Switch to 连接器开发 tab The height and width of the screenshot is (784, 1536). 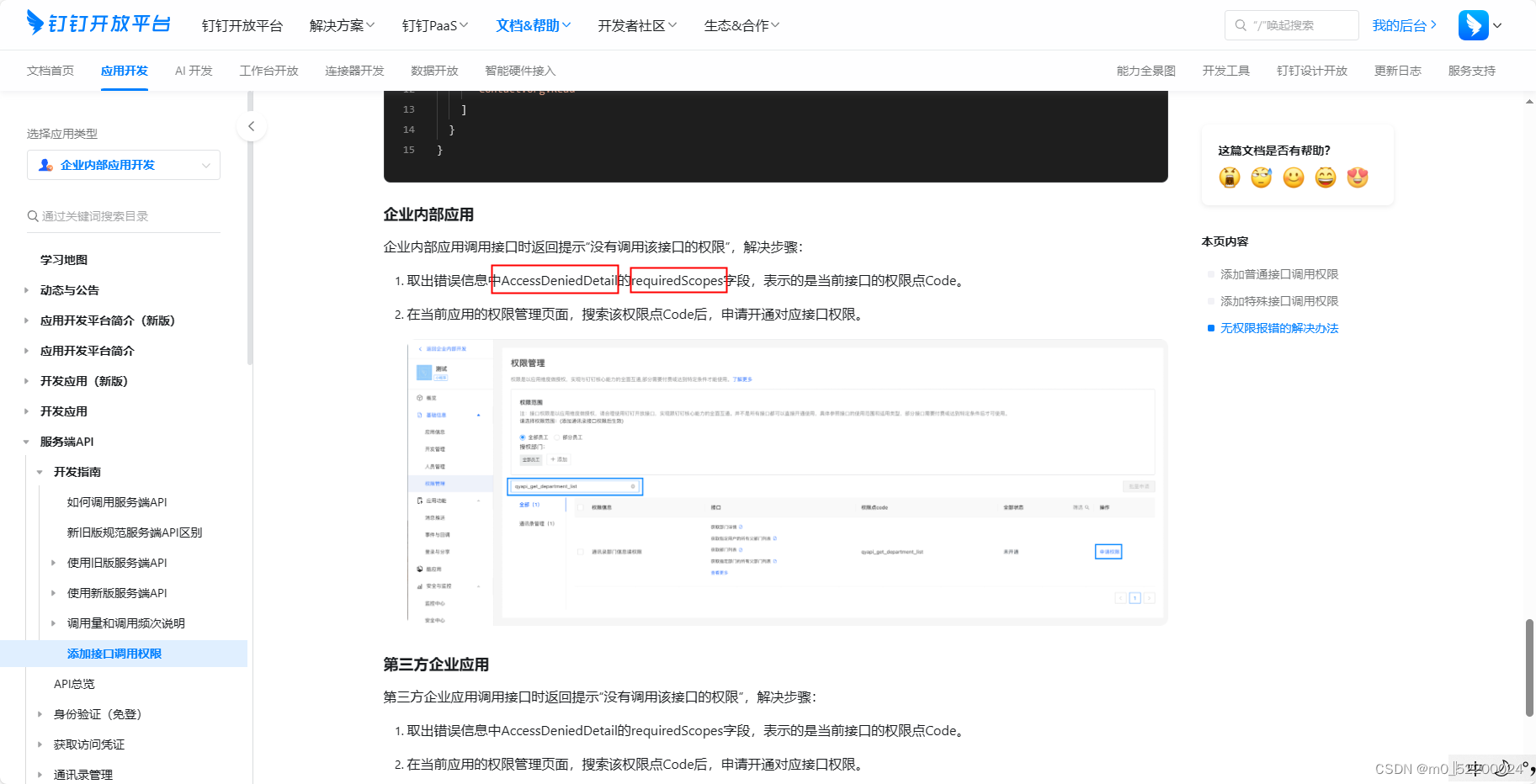(x=354, y=71)
